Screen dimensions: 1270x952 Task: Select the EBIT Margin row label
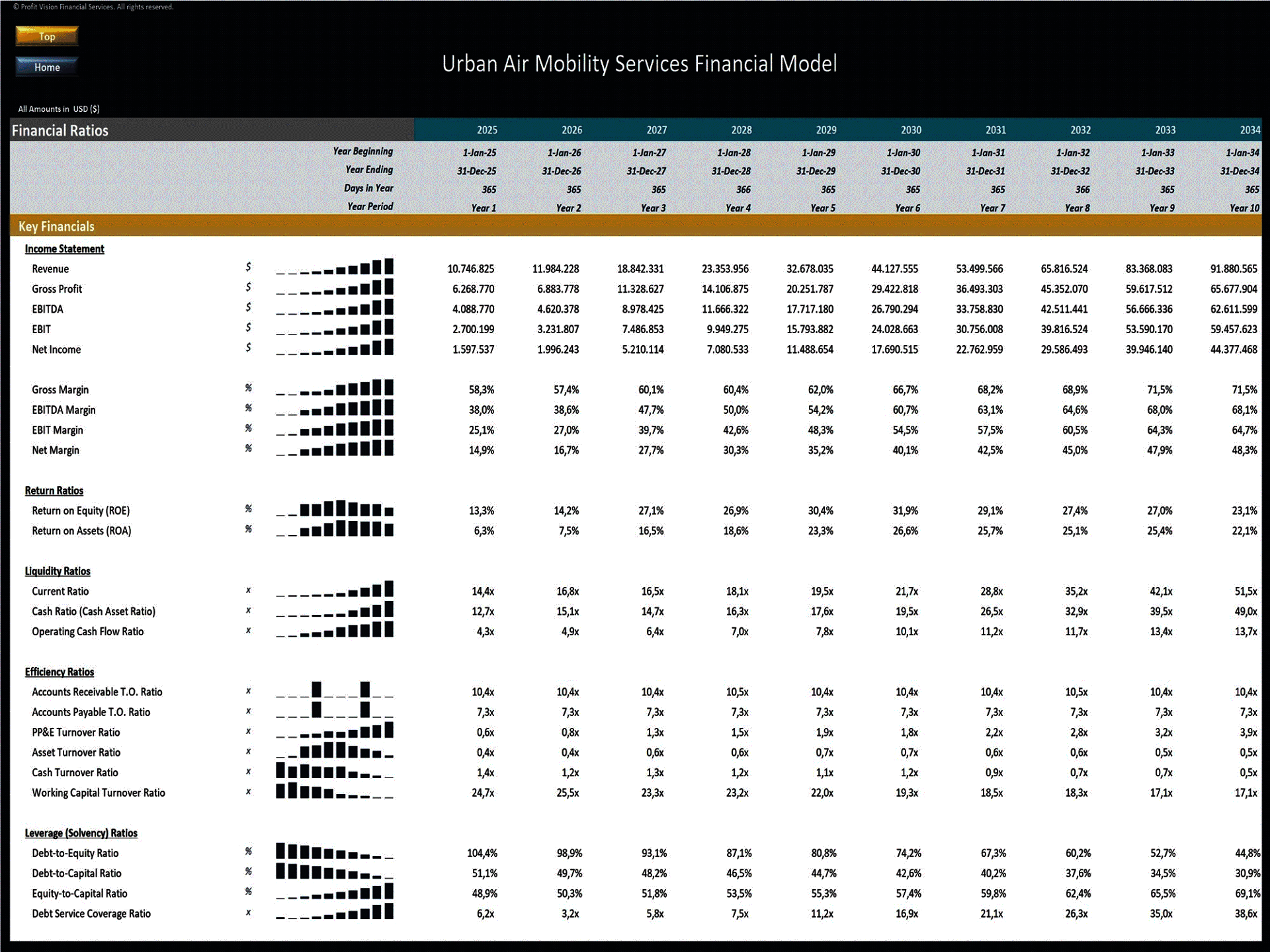click(58, 430)
